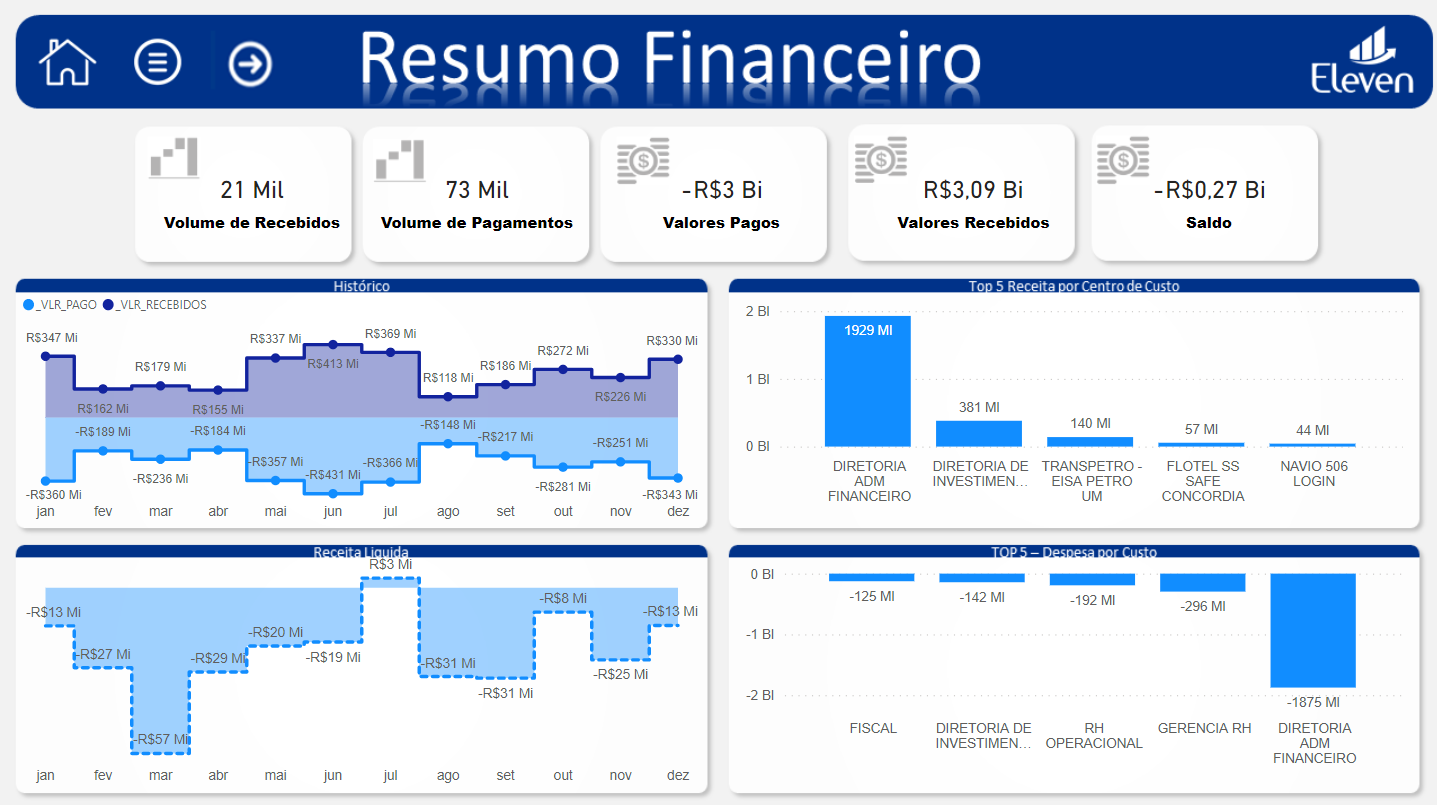The height and width of the screenshot is (805, 1437).
Task: Click bar chart icon on Volume de Recebidos card
Action: coord(173,158)
